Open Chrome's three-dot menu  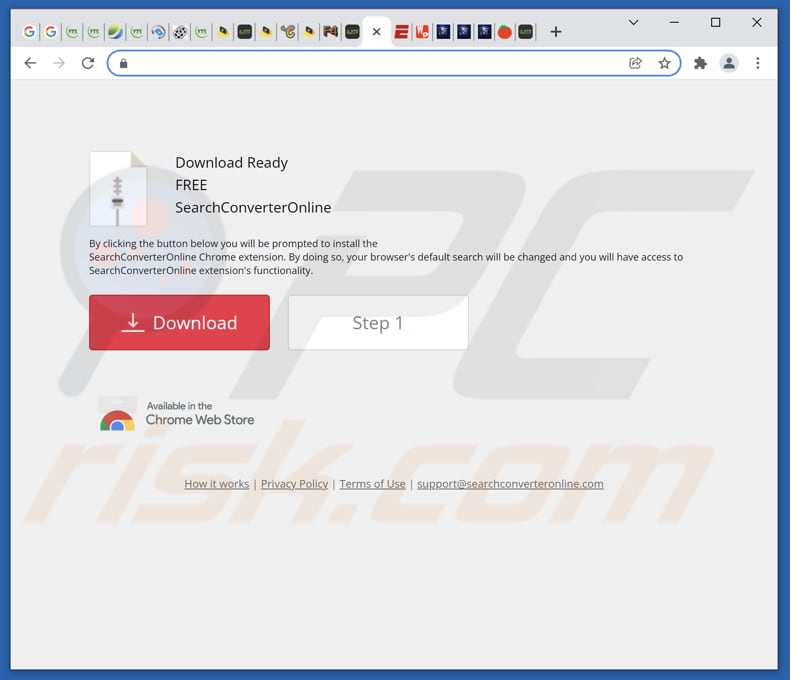[758, 63]
